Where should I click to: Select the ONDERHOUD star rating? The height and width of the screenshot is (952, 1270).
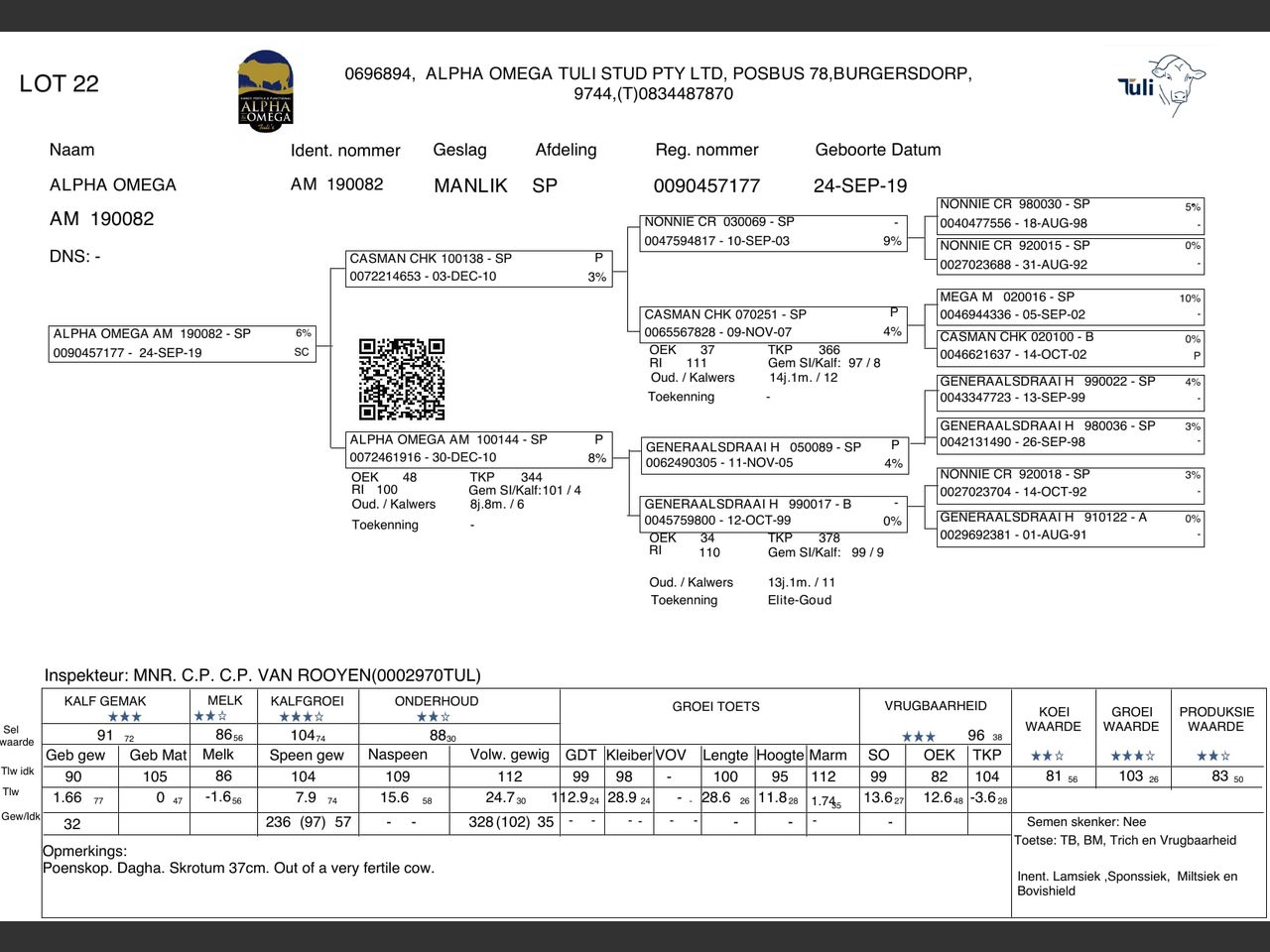[x=434, y=717]
